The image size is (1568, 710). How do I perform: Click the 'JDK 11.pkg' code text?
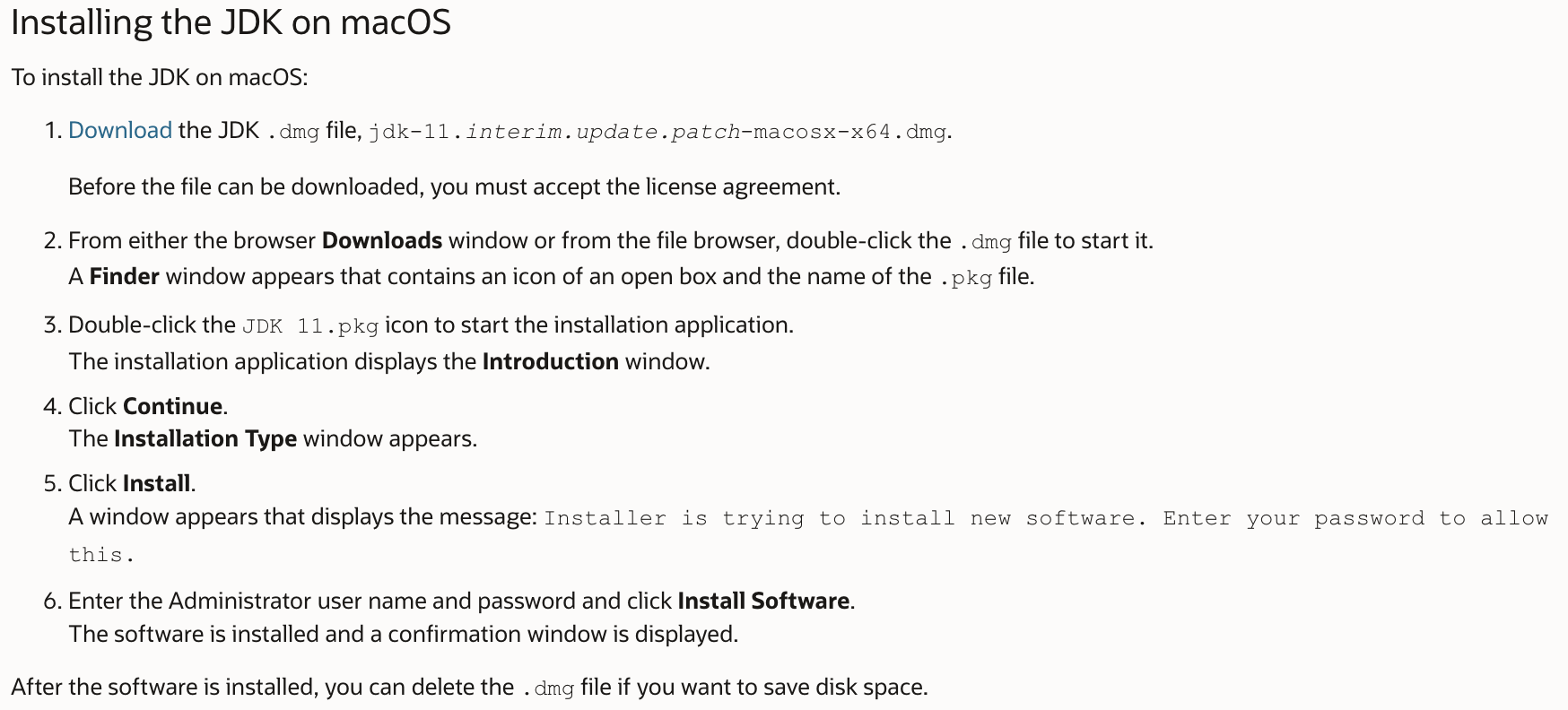coord(310,325)
